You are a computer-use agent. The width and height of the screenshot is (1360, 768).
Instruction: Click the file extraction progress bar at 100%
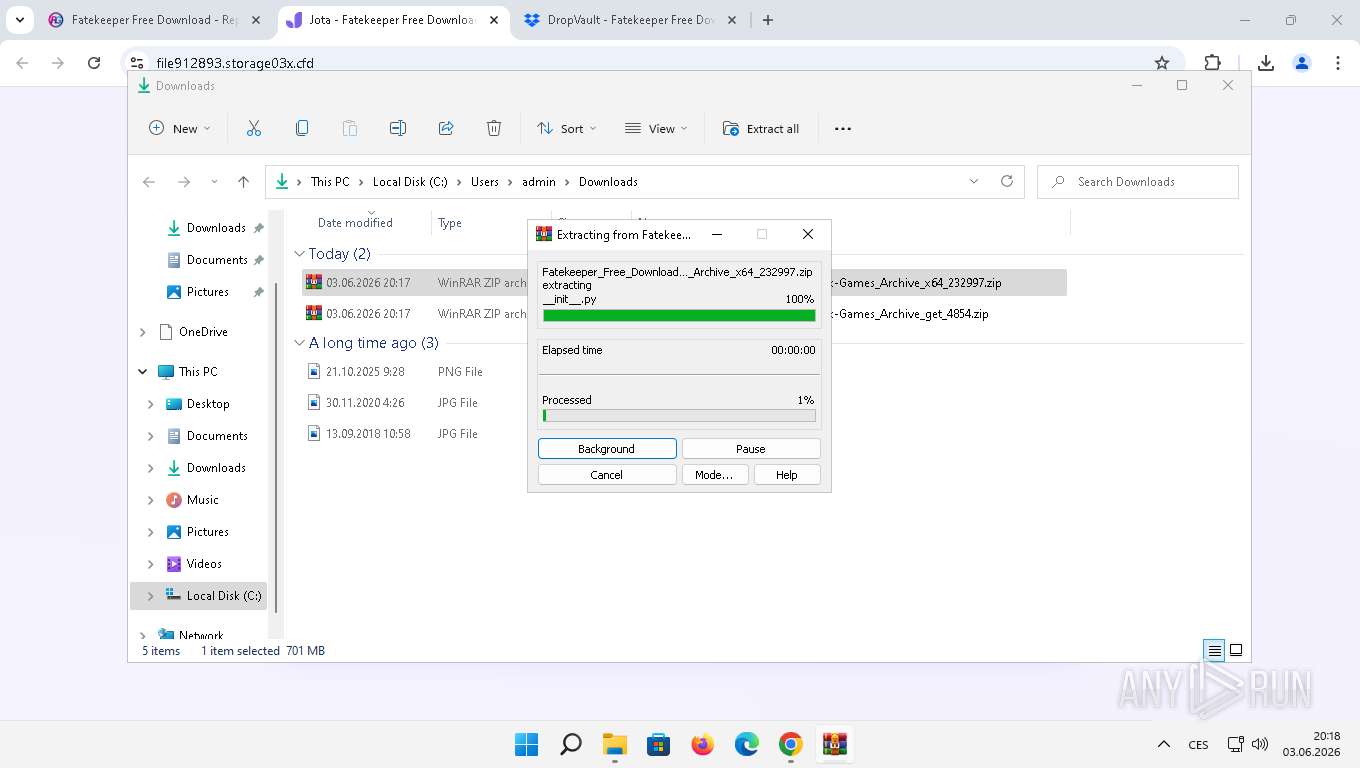[x=679, y=315]
